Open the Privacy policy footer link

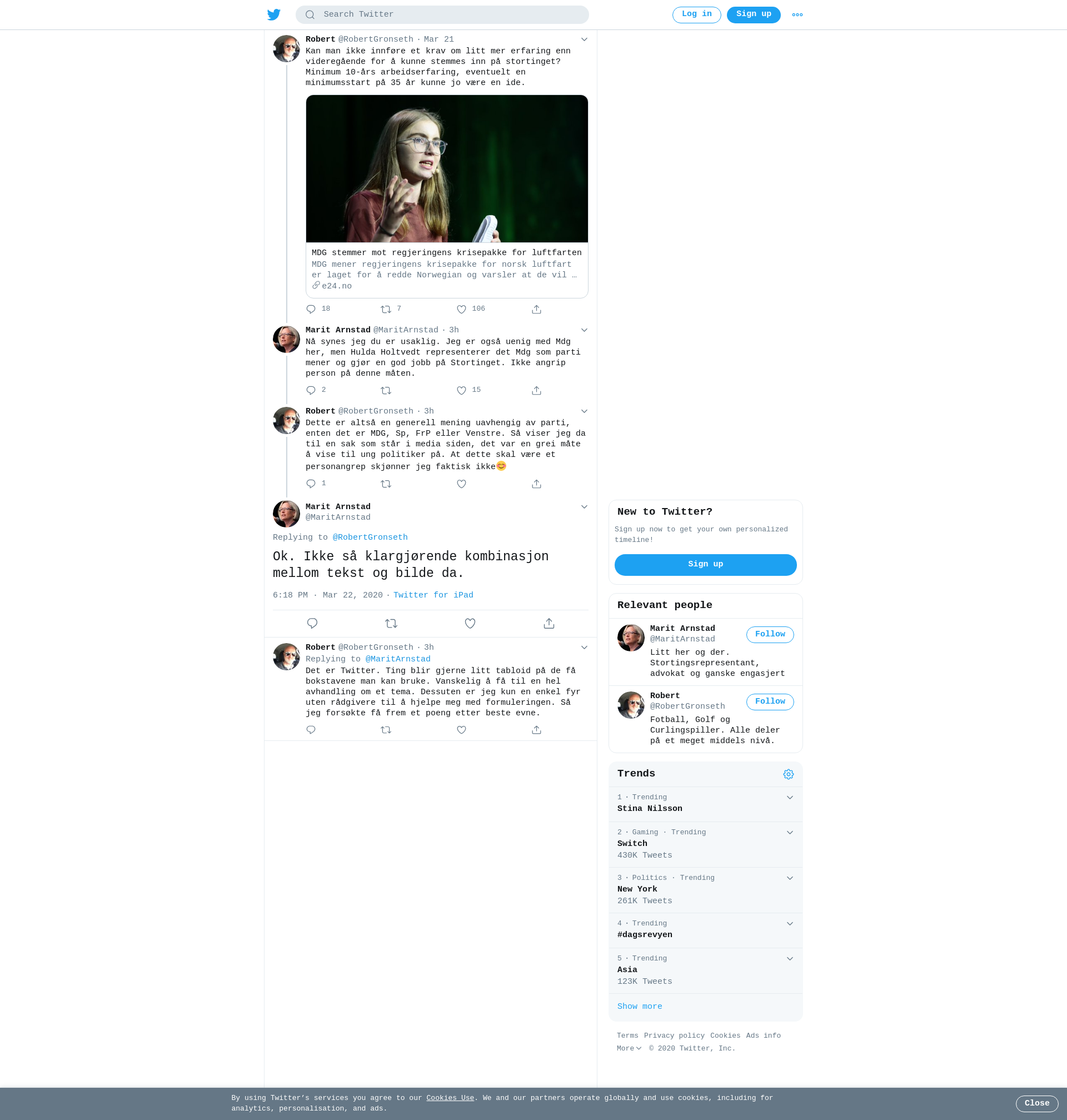pos(674,1036)
